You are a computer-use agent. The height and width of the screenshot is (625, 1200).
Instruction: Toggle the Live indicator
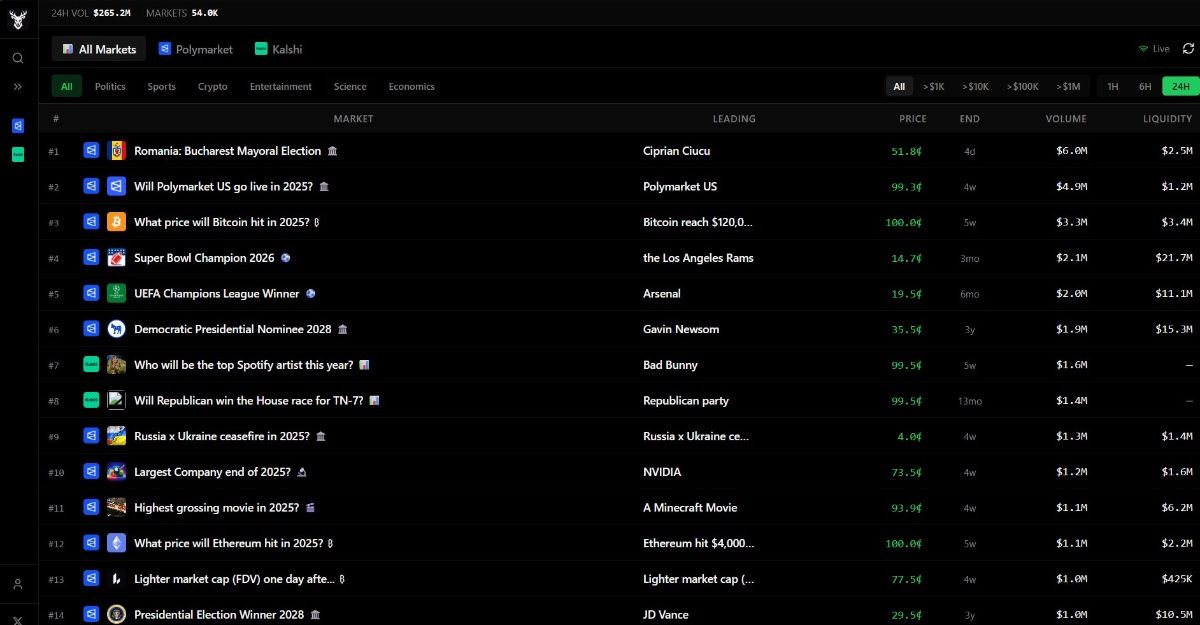[1153, 49]
